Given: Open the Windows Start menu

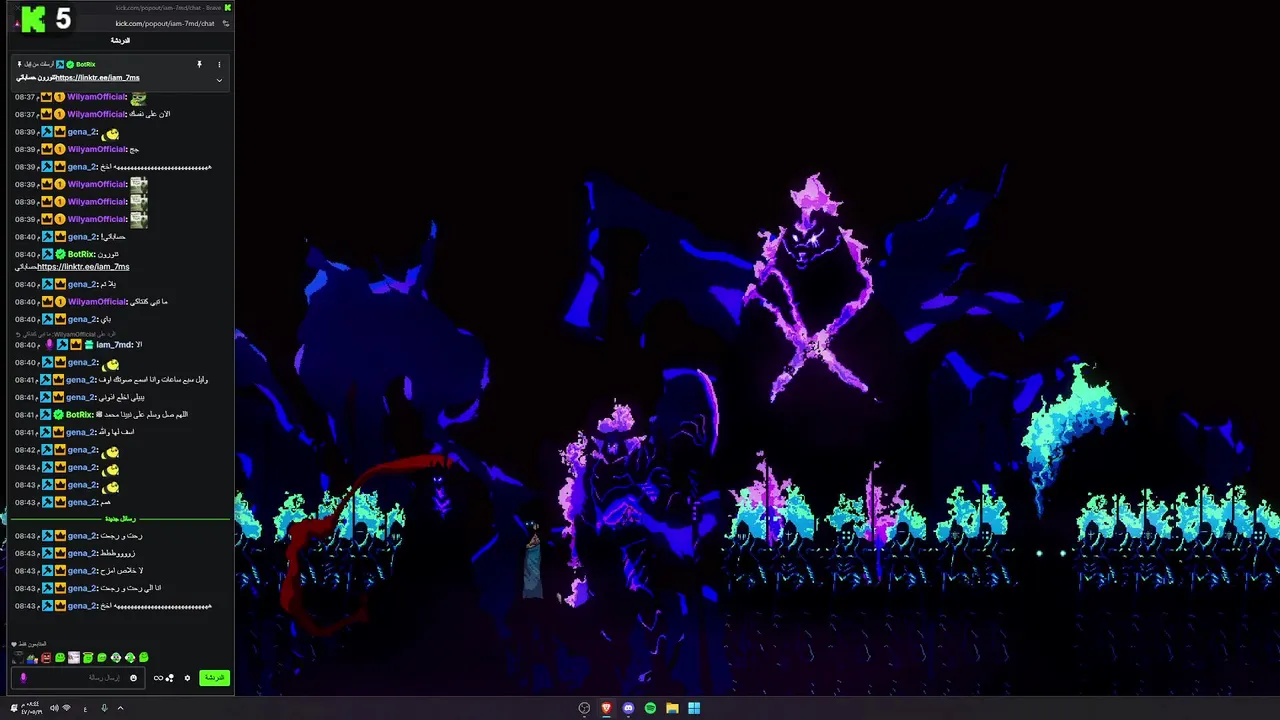Looking at the screenshot, I should (694, 708).
